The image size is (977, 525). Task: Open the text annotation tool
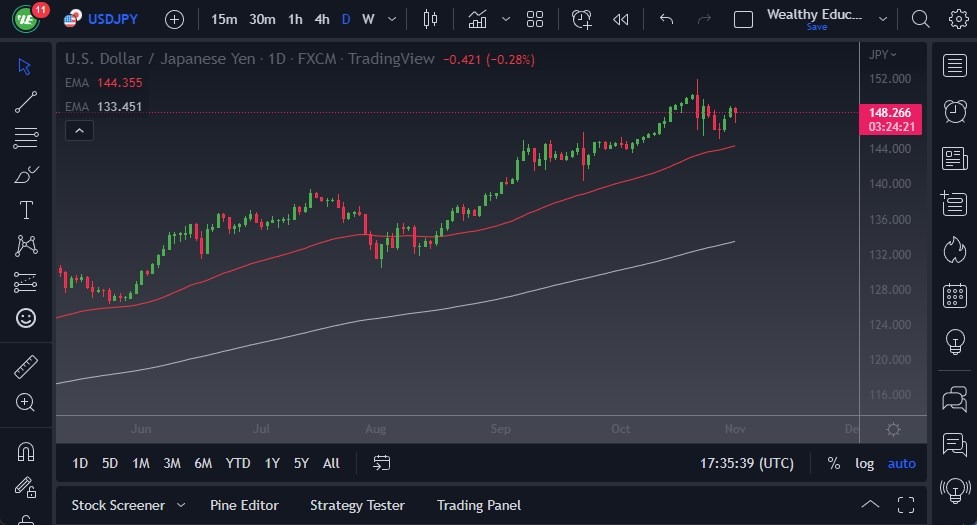26,209
